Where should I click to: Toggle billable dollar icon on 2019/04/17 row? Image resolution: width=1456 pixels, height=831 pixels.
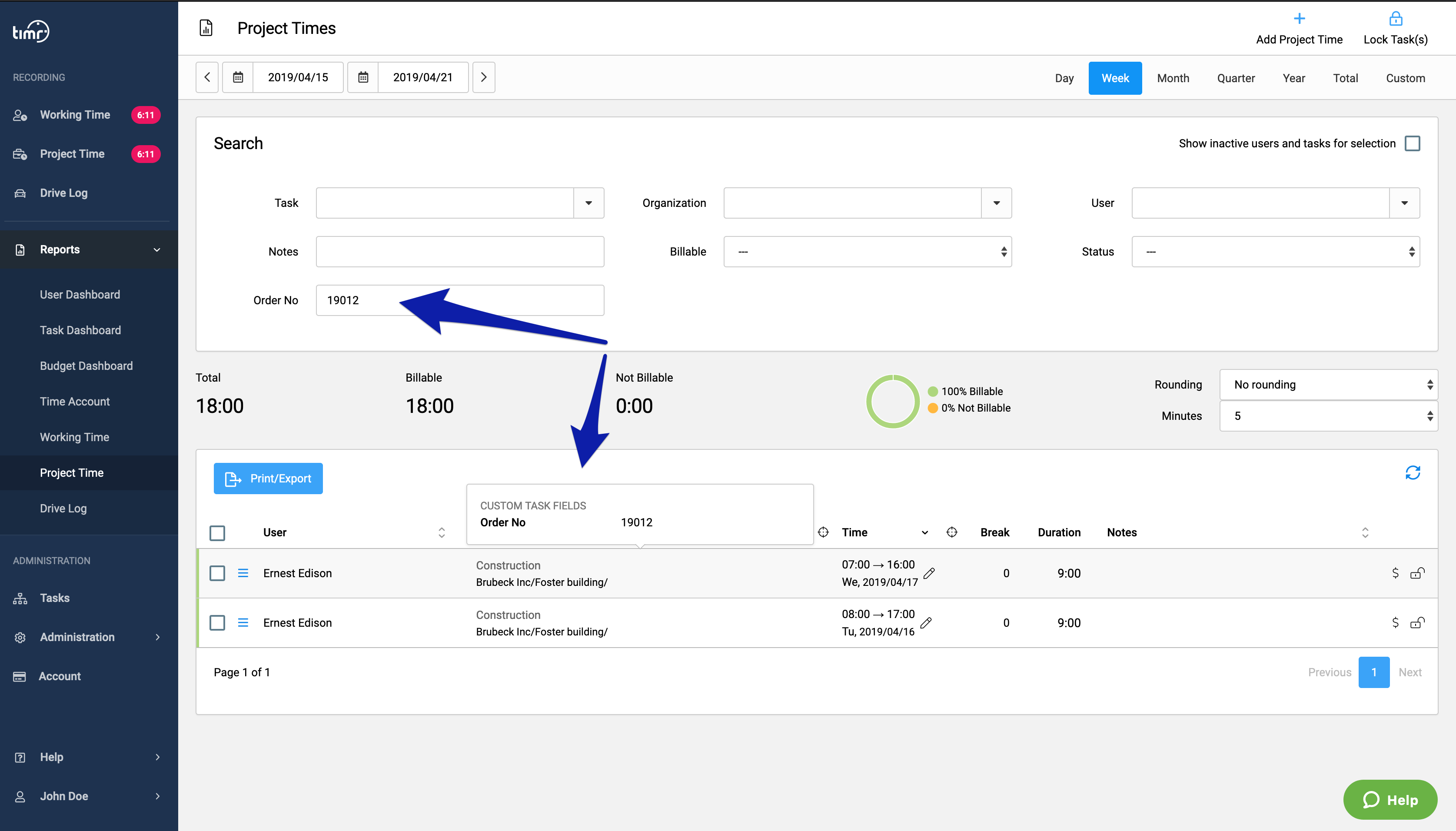1395,573
